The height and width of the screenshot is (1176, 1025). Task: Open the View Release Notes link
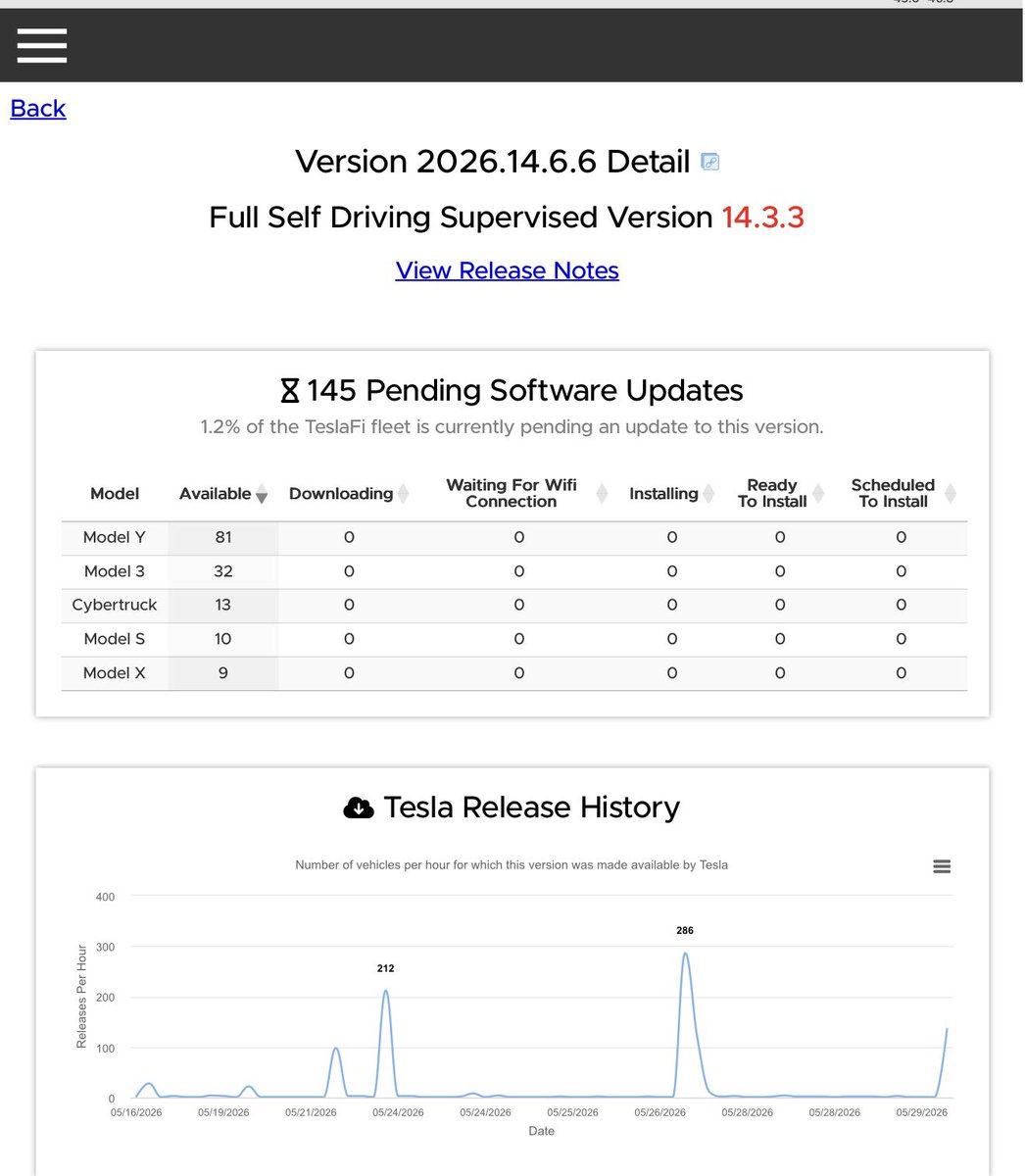pyautogui.click(x=508, y=270)
